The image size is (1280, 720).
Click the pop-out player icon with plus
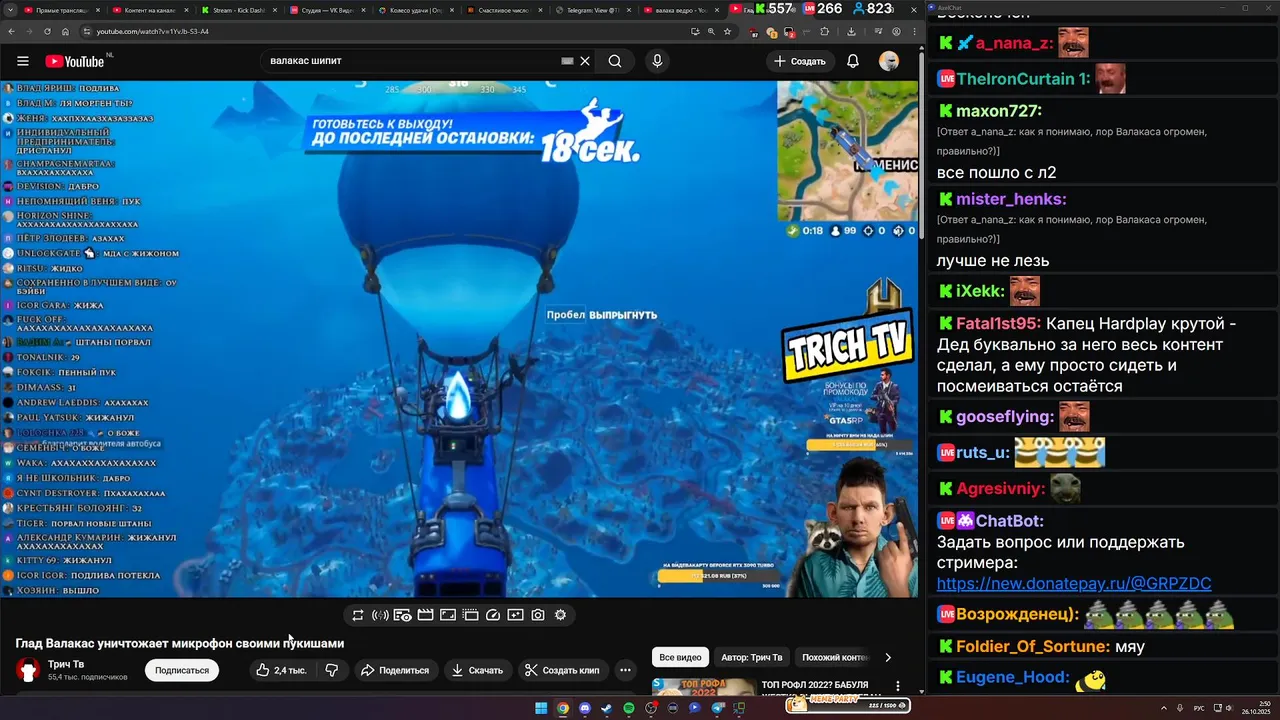click(515, 615)
